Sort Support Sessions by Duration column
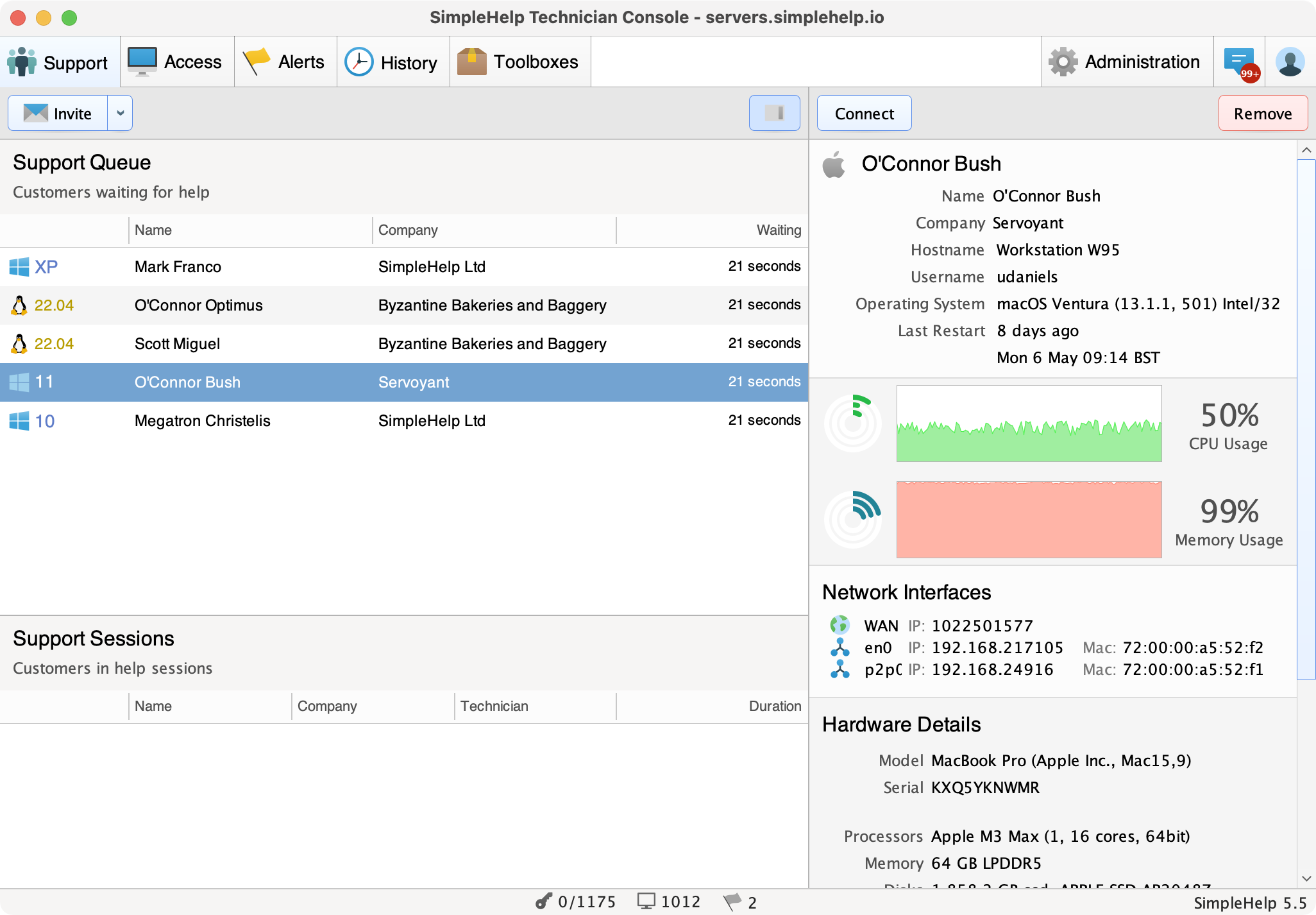This screenshot has height=915, width=1316. [x=712, y=706]
